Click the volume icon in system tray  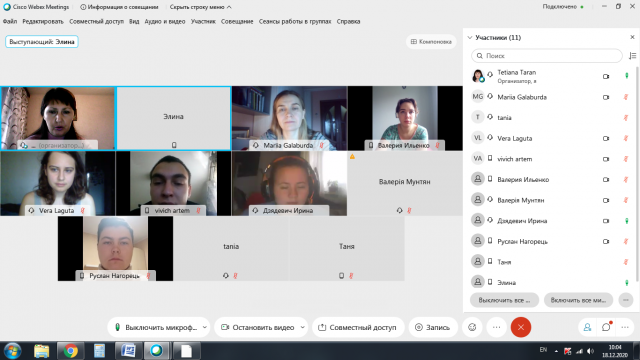590,351
